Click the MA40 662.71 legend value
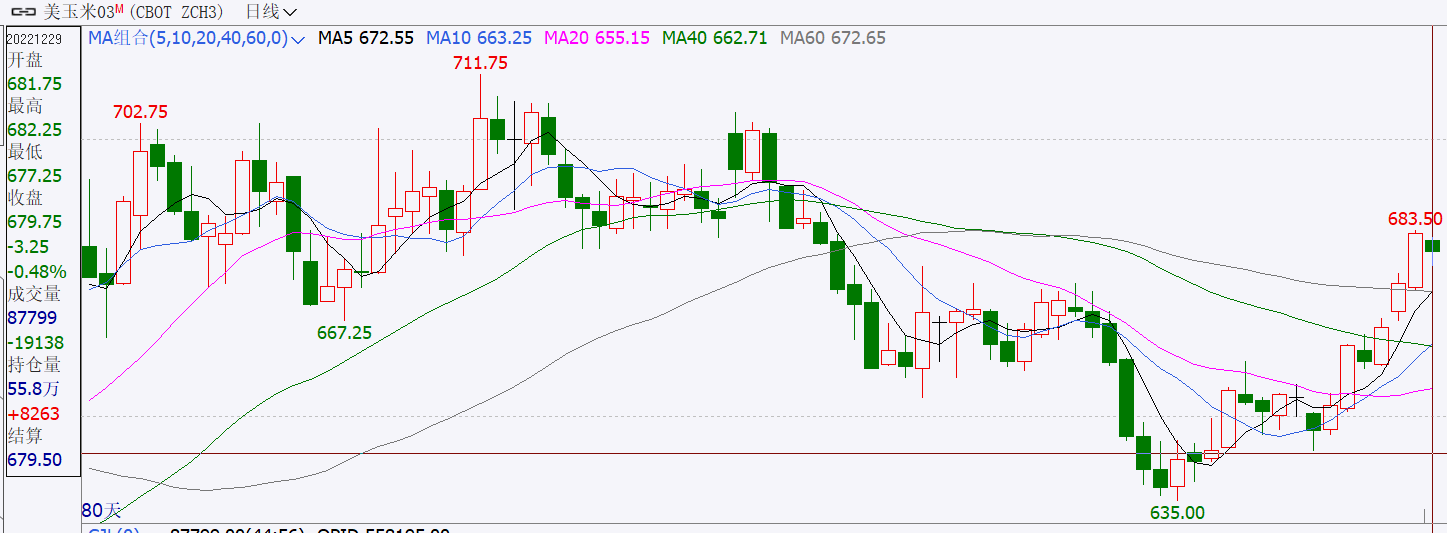 pos(715,38)
